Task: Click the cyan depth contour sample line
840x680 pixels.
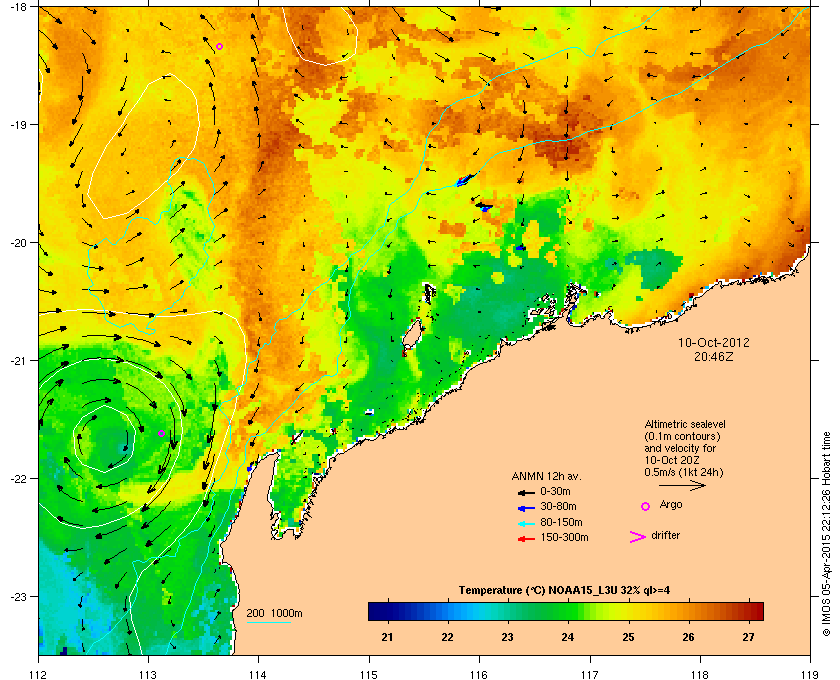Action: click(268, 623)
